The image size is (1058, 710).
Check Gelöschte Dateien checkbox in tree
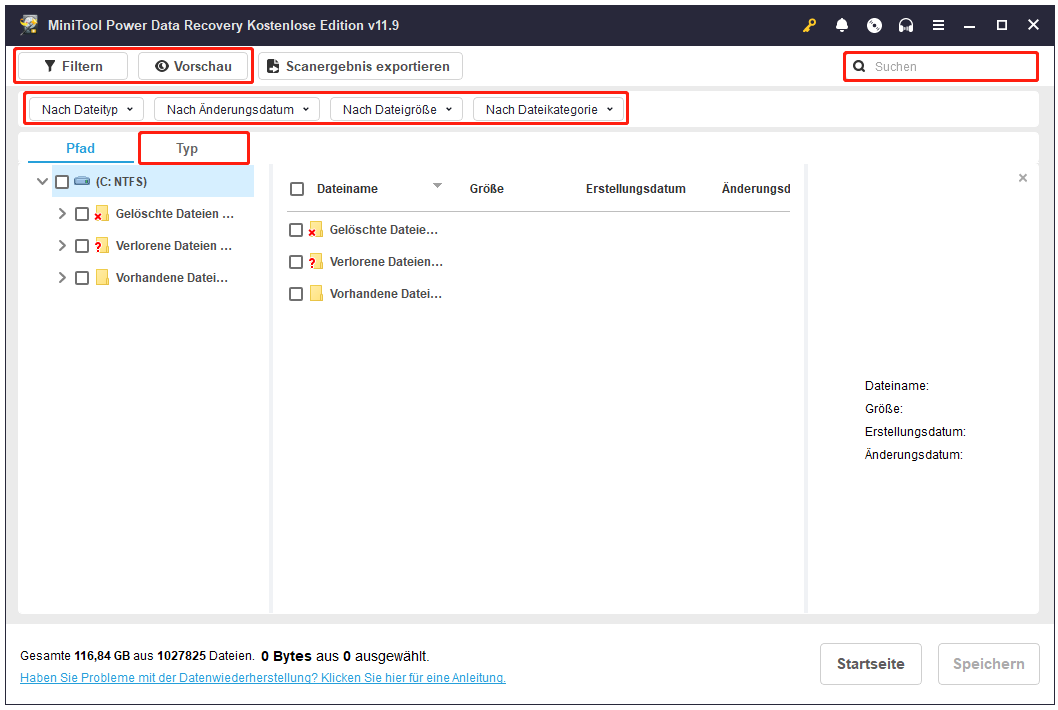(x=82, y=214)
